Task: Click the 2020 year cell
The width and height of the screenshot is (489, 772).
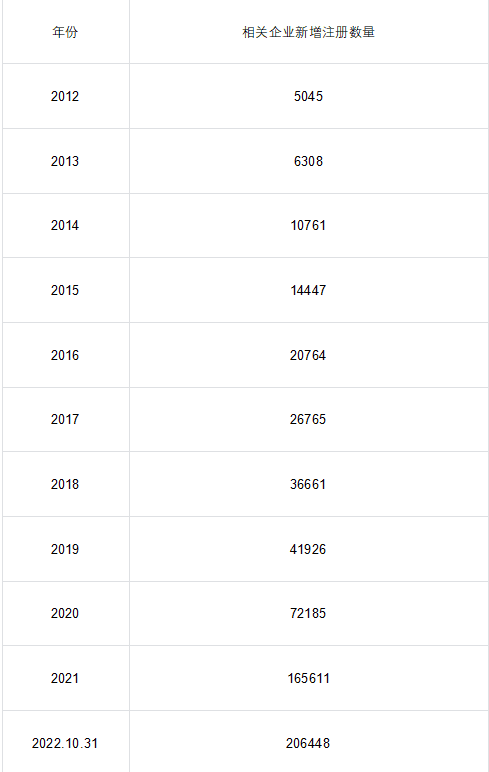Action: point(65,613)
